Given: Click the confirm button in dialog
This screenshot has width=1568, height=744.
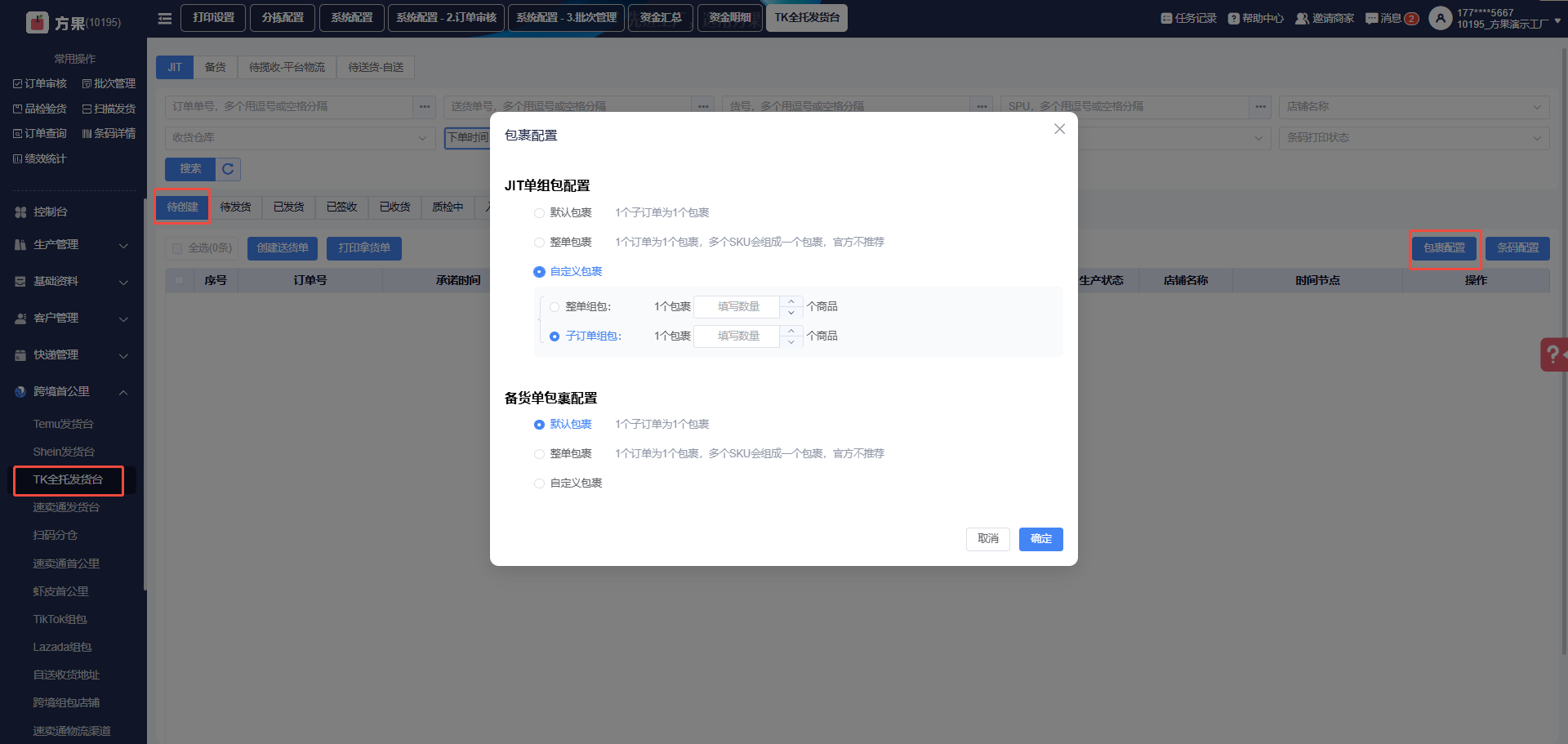Looking at the screenshot, I should coord(1040,539).
